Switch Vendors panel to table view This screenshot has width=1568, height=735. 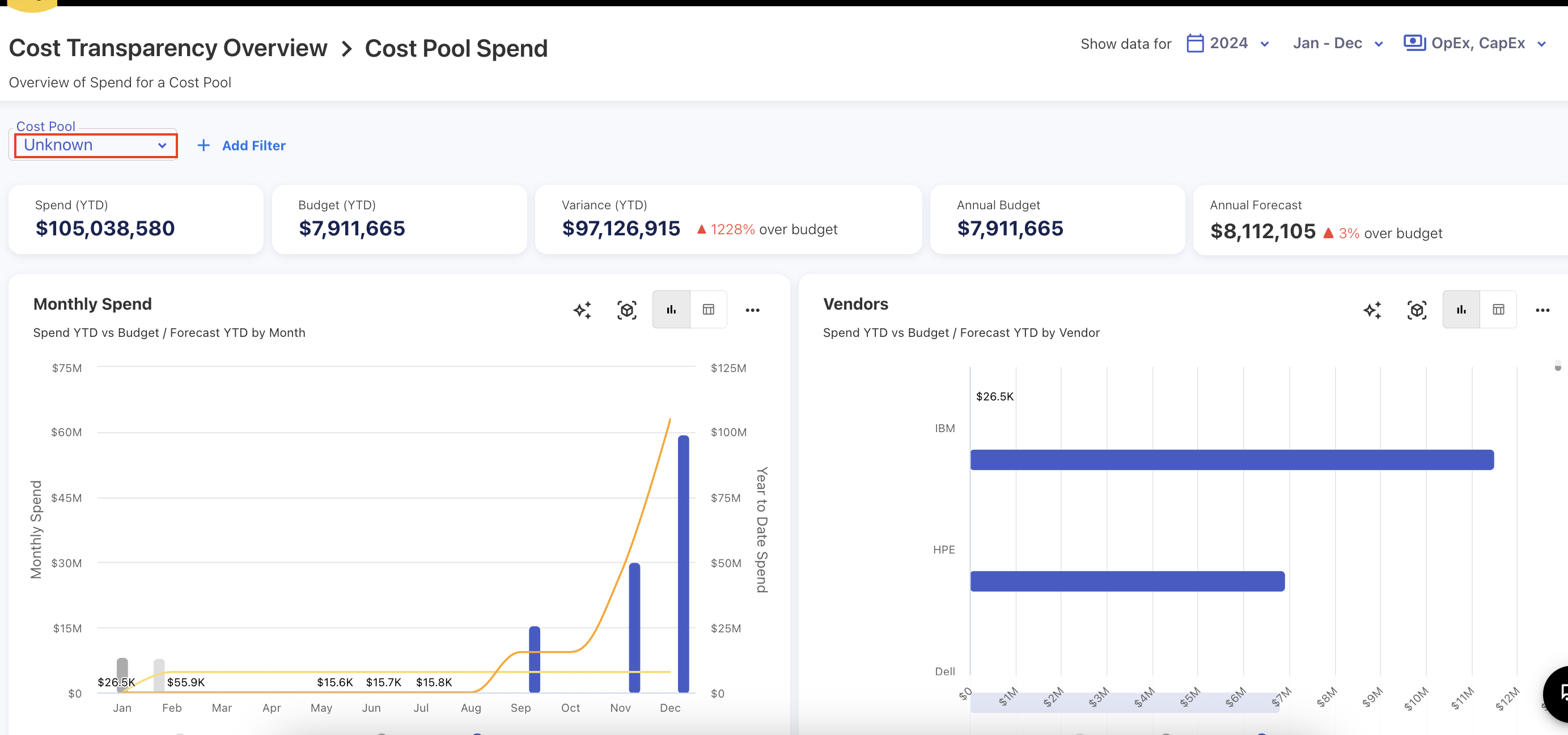click(x=1498, y=310)
